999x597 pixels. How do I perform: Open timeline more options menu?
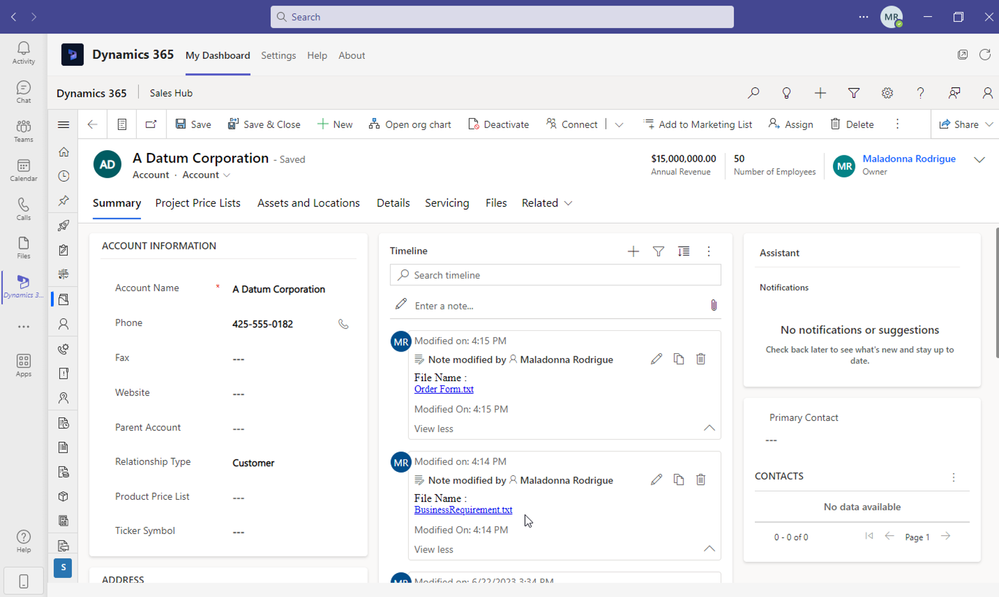[708, 251]
